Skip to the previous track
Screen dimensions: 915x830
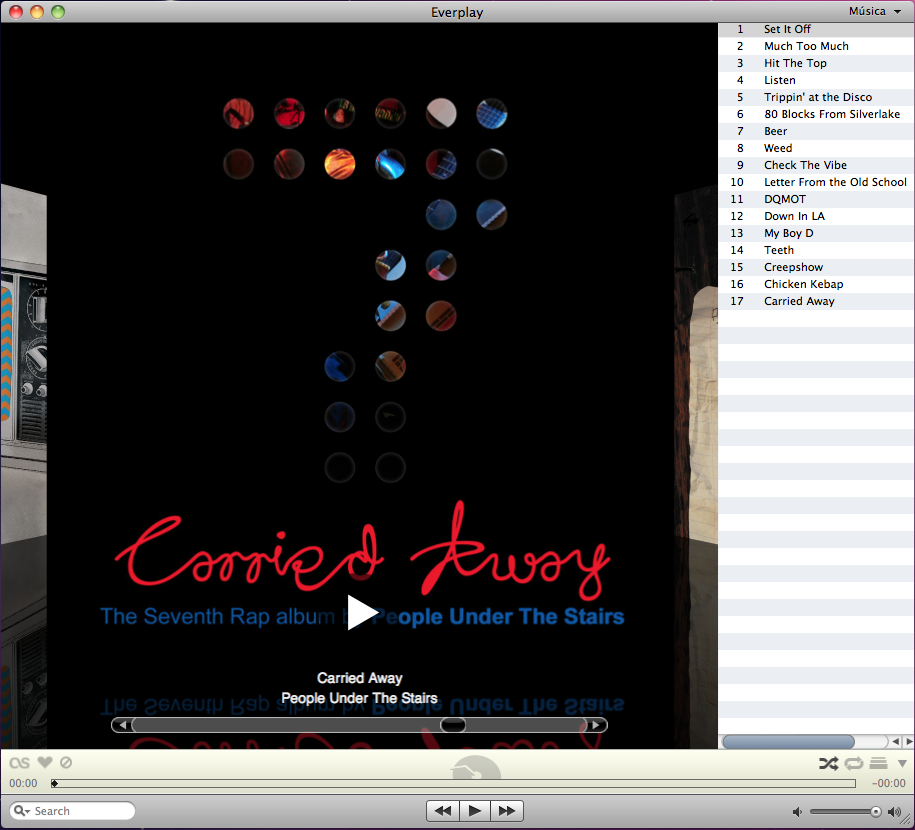pyautogui.click(x=443, y=811)
